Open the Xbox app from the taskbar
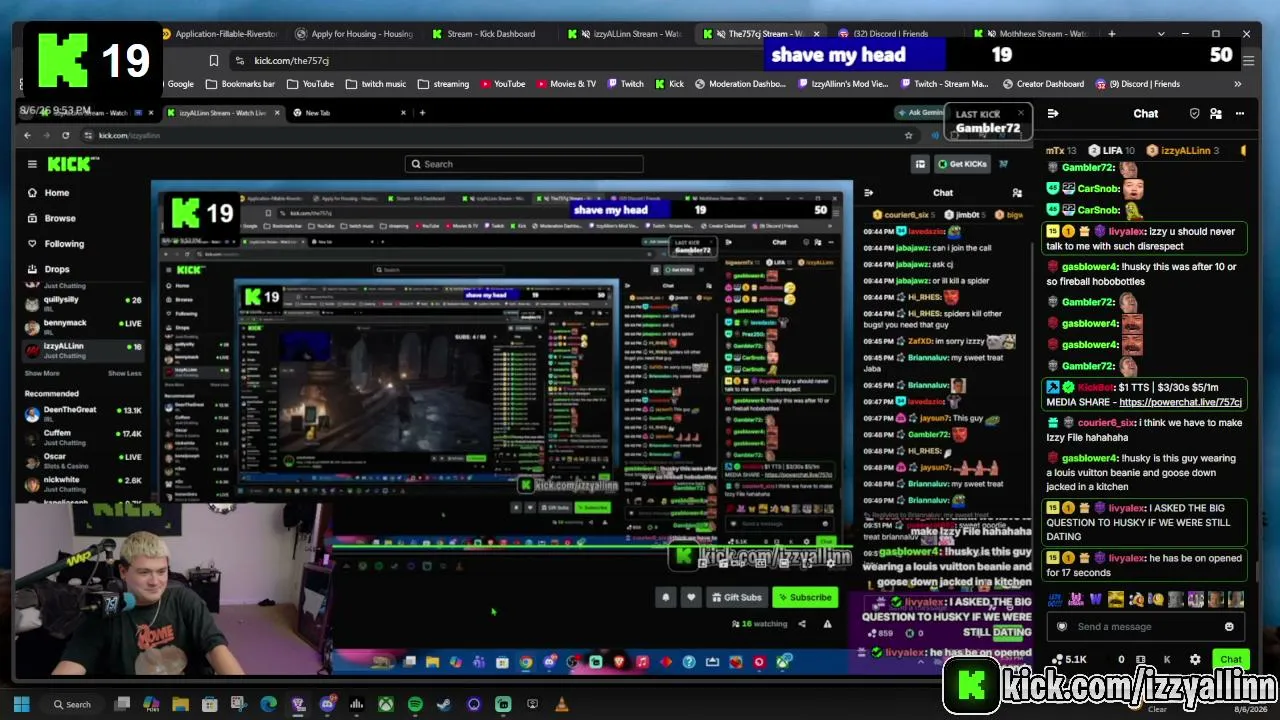The height and width of the screenshot is (720, 1280). pyautogui.click(x=385, y=705)
